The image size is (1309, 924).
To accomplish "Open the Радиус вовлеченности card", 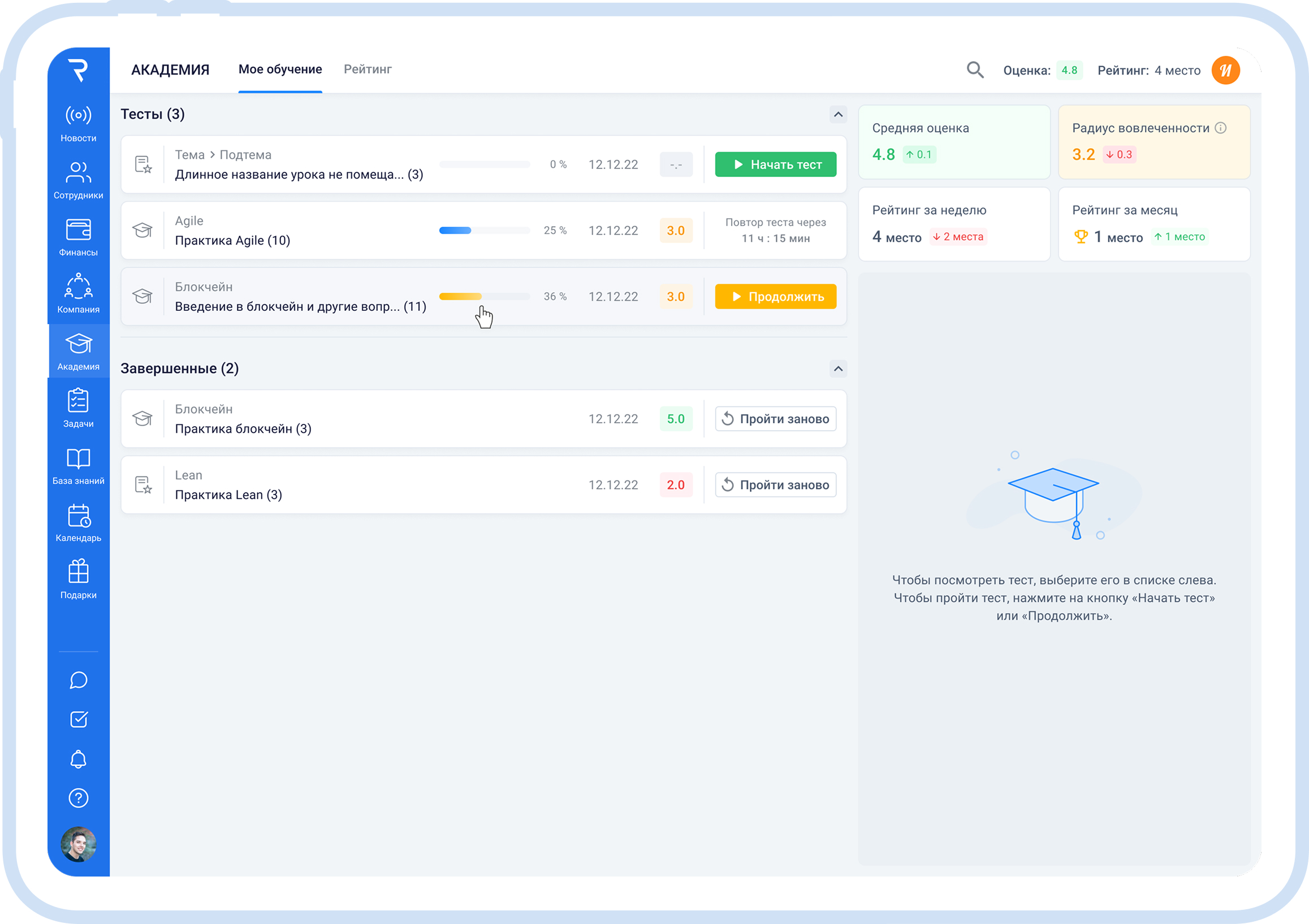I will tap(1154, 142).
